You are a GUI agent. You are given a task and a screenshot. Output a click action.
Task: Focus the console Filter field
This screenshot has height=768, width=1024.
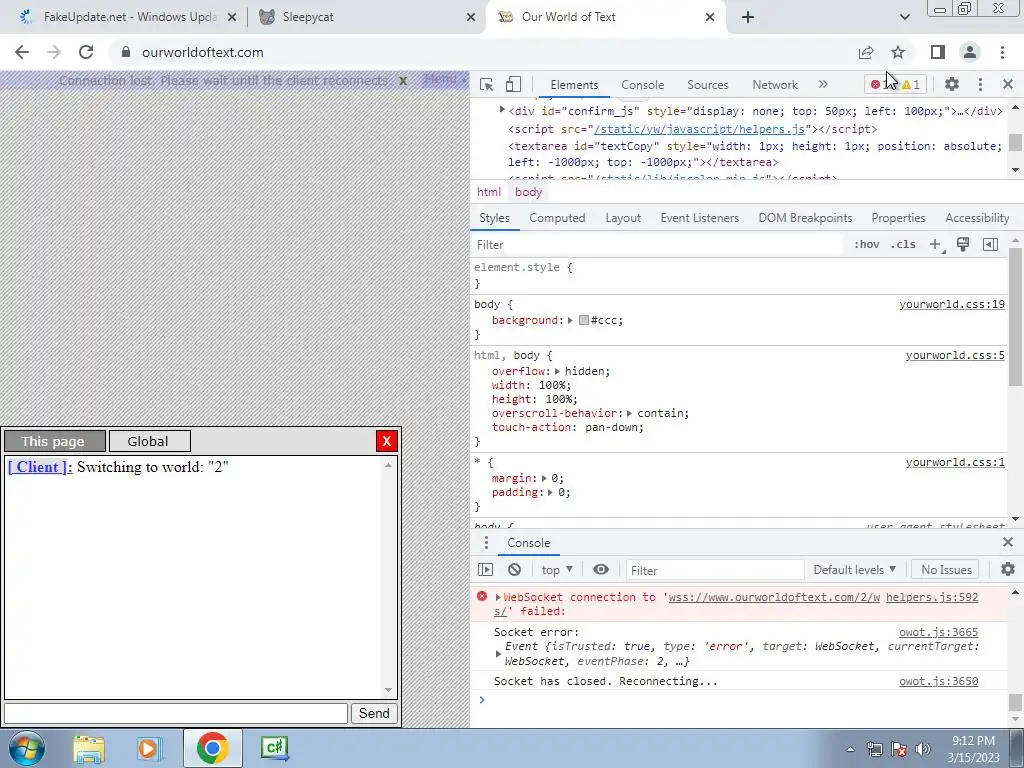(x=715, y=570)
